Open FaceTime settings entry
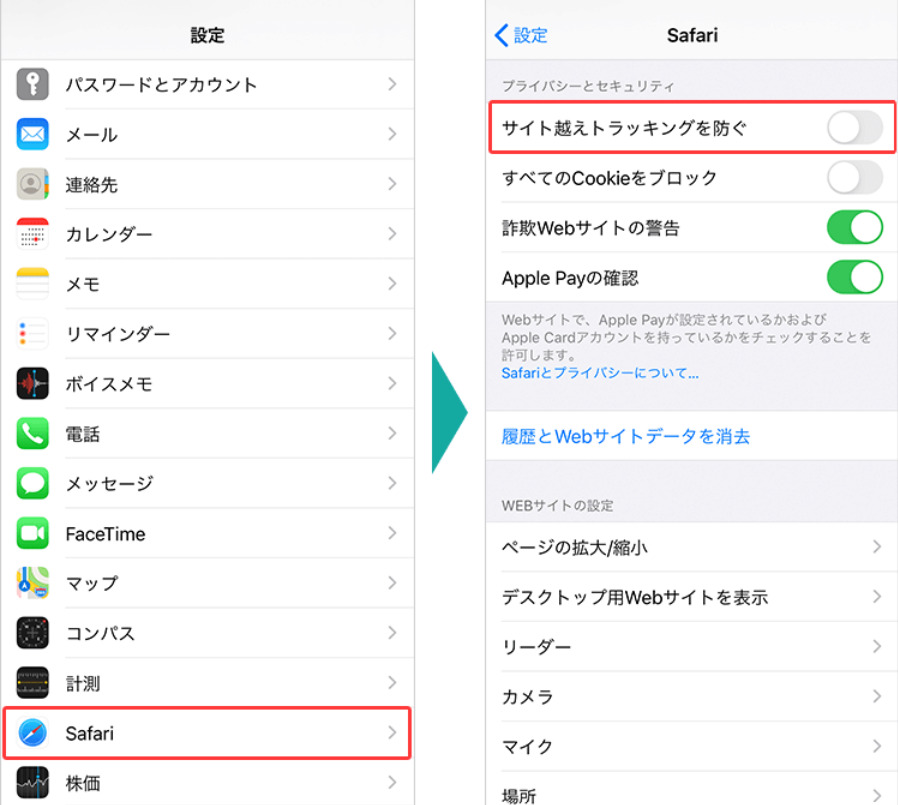The height and width of the screenshot is (805, 898). [207, 533]
